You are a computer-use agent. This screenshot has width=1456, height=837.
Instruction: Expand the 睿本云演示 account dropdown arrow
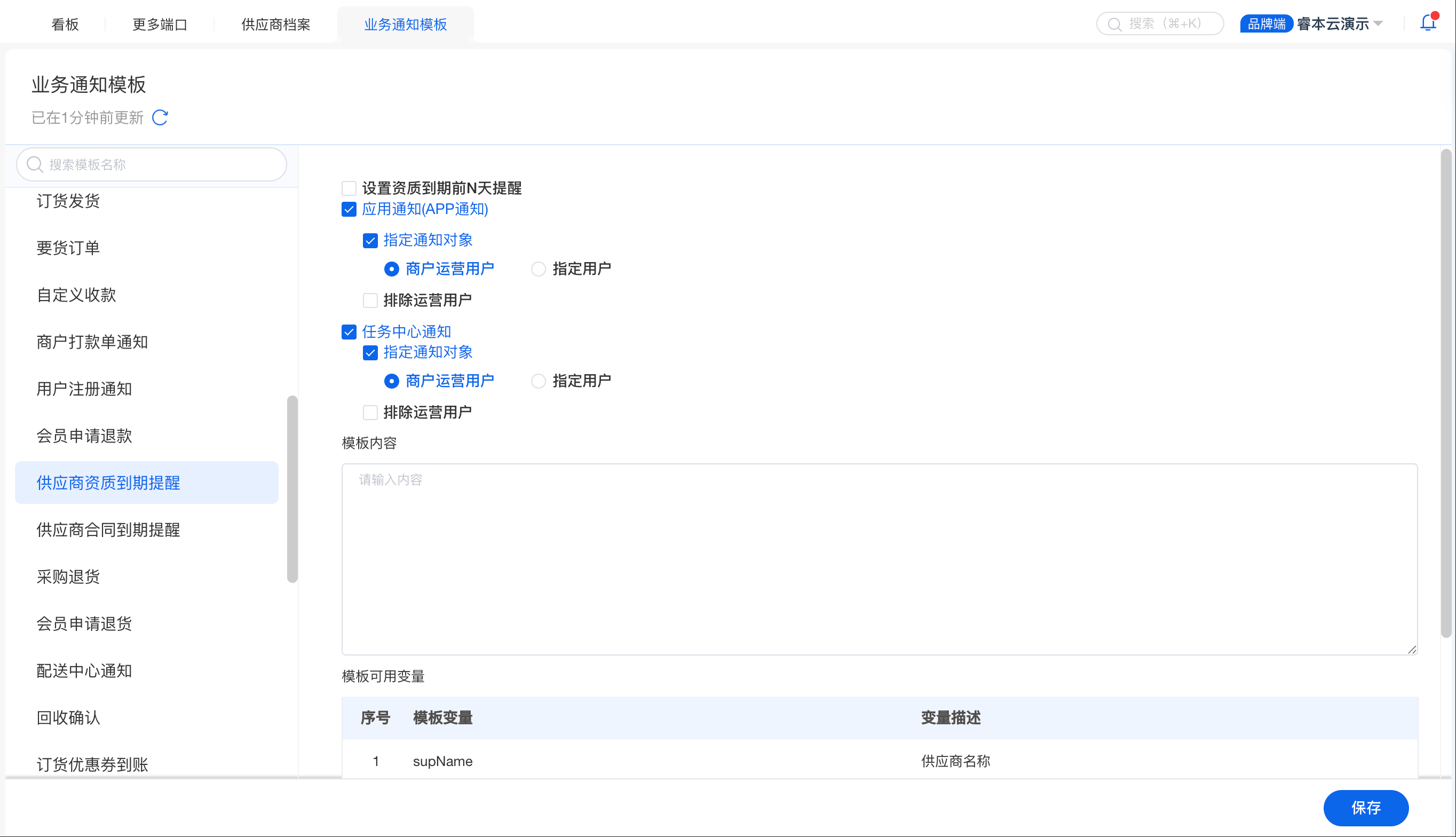(1378, 24)
